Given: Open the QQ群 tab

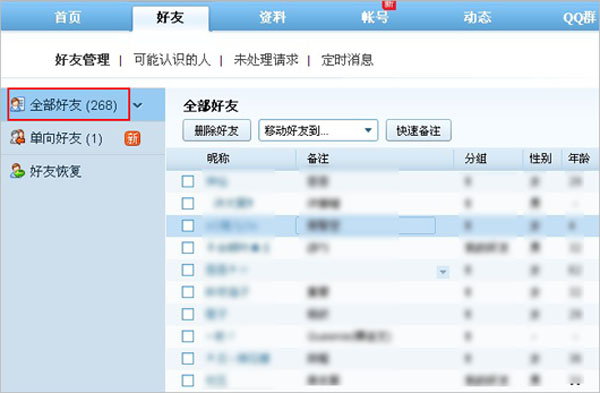Looking at the screenshot, I should (579, 18).
